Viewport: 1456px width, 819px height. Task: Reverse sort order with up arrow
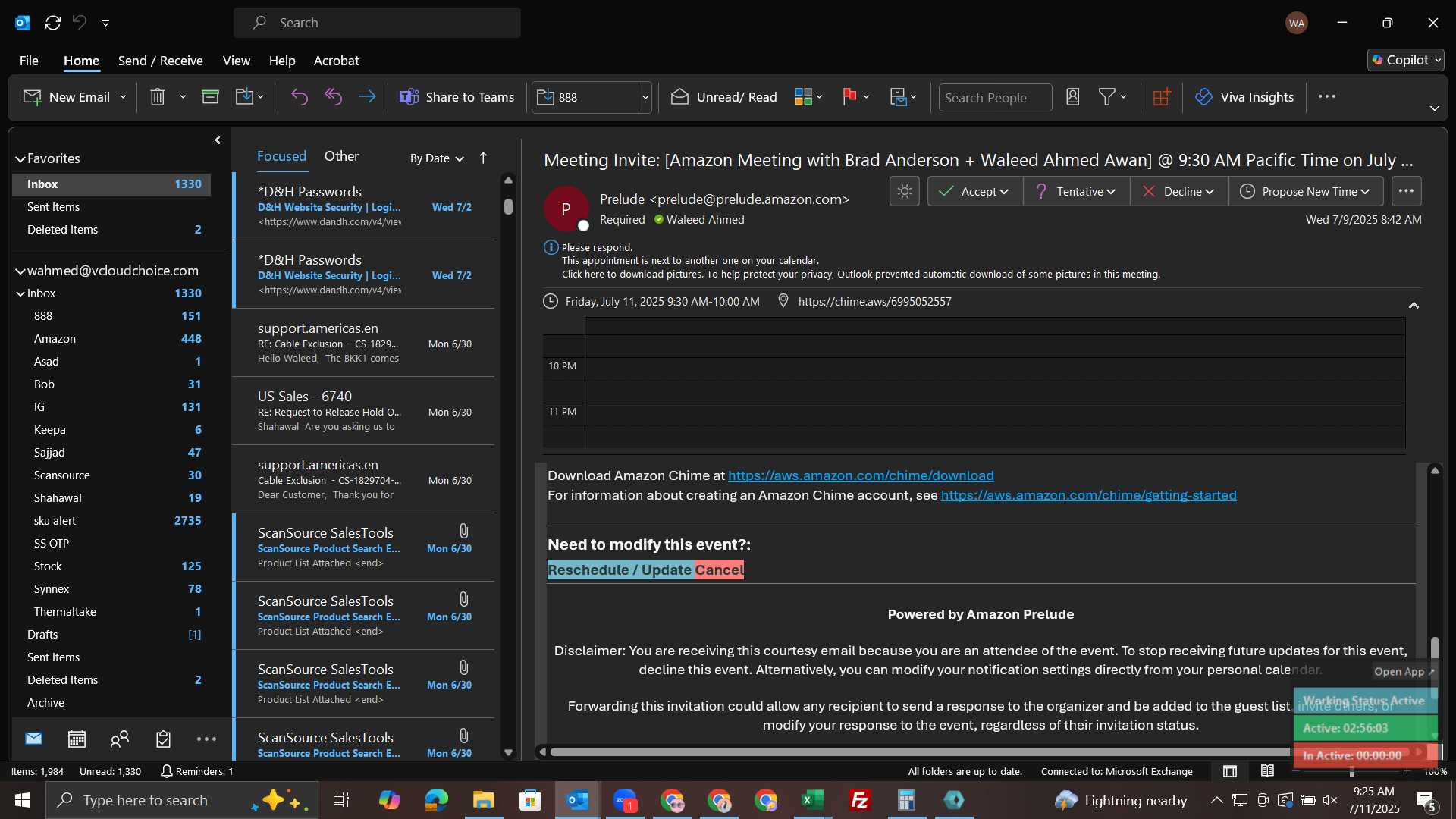tap(483, 158)
